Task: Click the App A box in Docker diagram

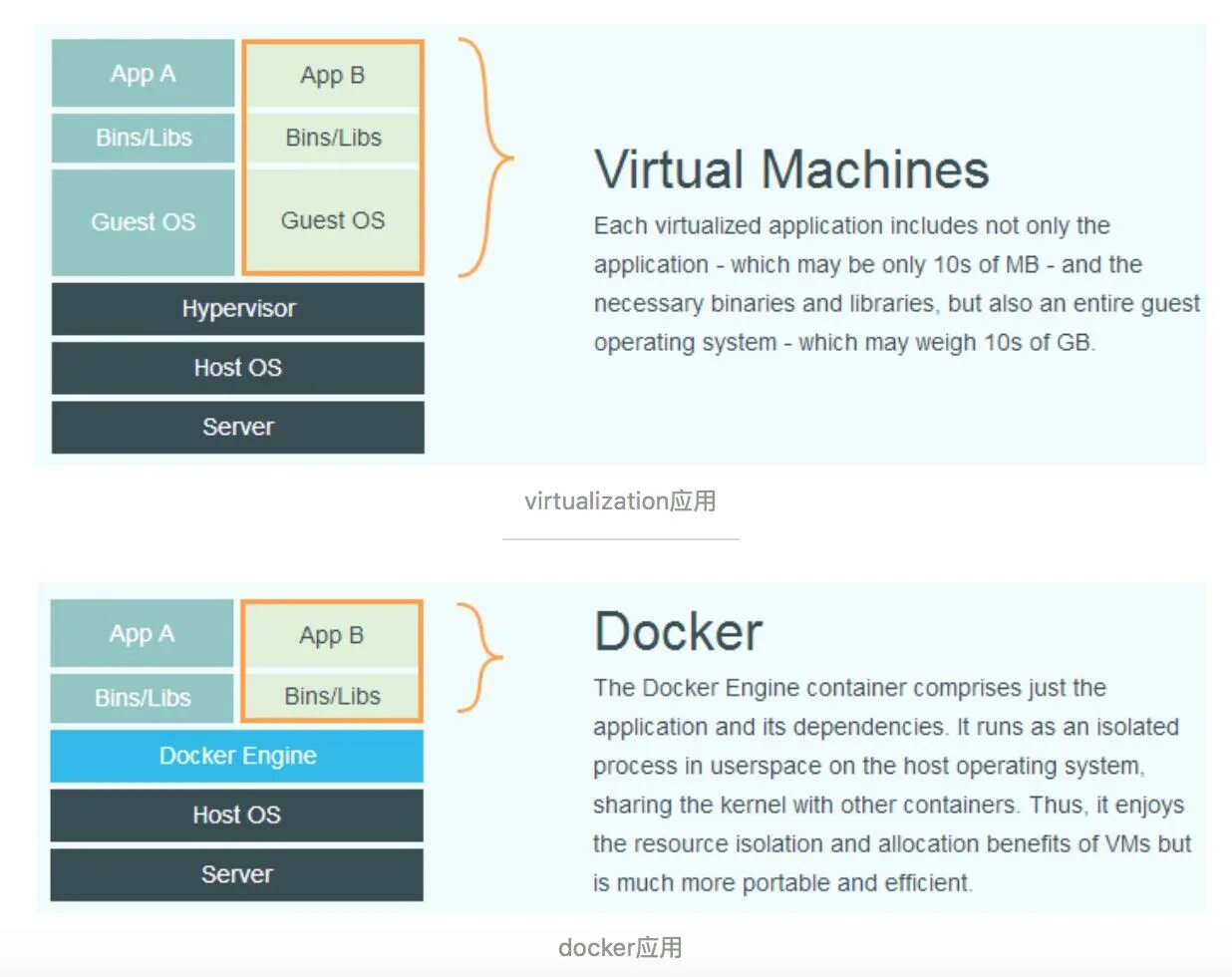Action: point(142,633)
